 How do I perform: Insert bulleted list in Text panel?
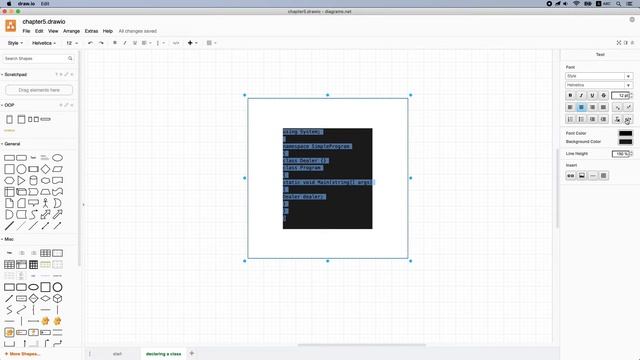click(581, 119)
